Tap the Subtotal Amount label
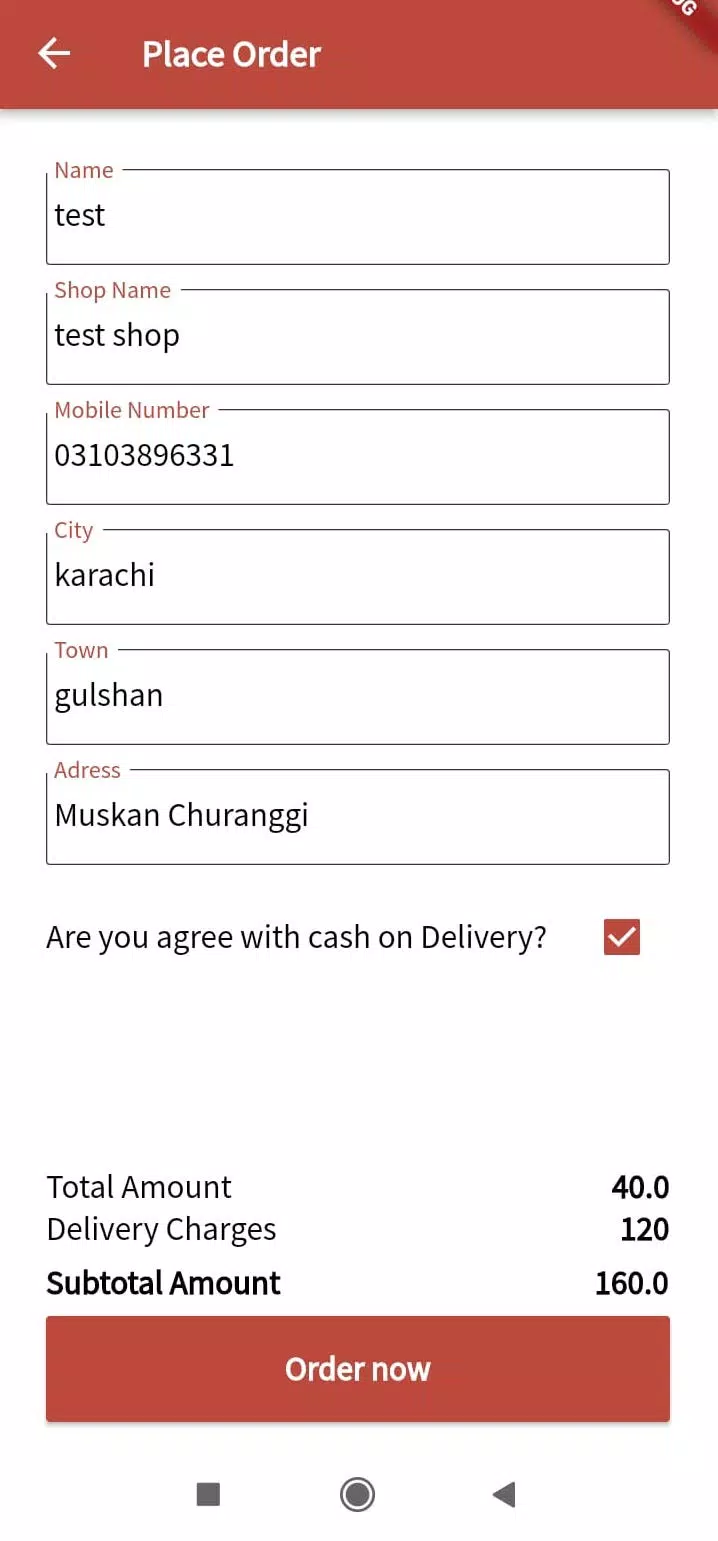The height and width of the screenshot is (1541, 718). coord(163,1283)
